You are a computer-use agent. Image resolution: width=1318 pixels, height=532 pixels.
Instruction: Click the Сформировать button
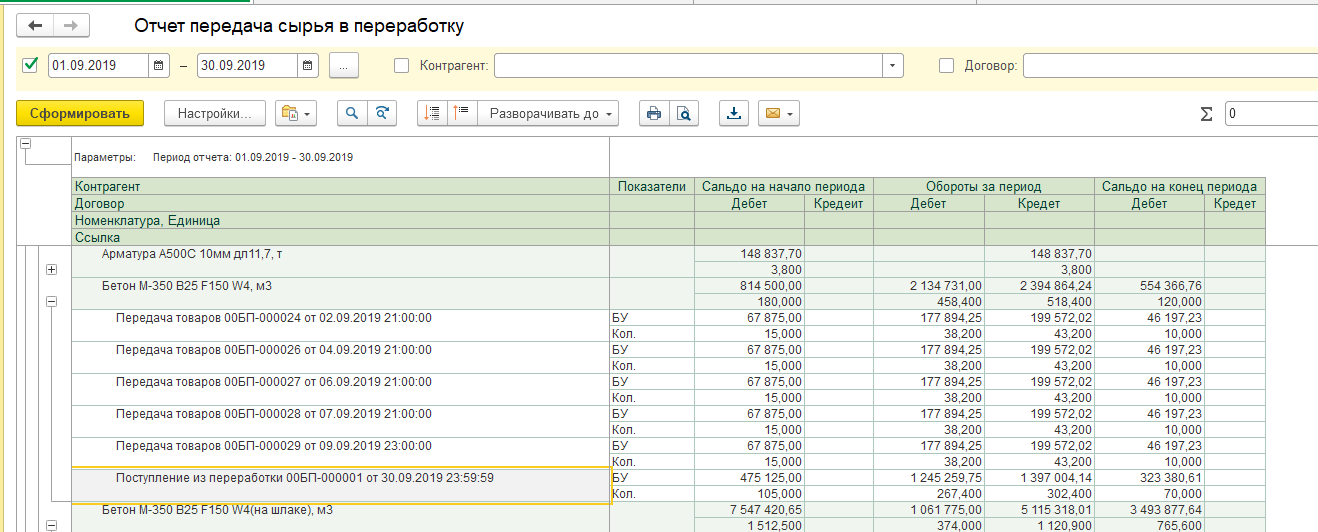[80, 114]
